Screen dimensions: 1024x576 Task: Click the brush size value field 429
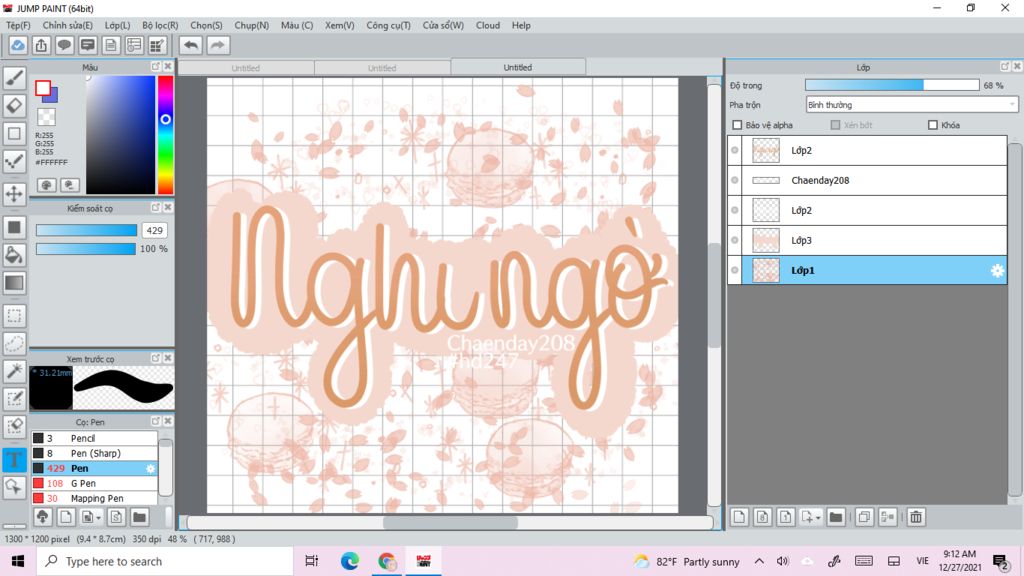pos(155,230)
